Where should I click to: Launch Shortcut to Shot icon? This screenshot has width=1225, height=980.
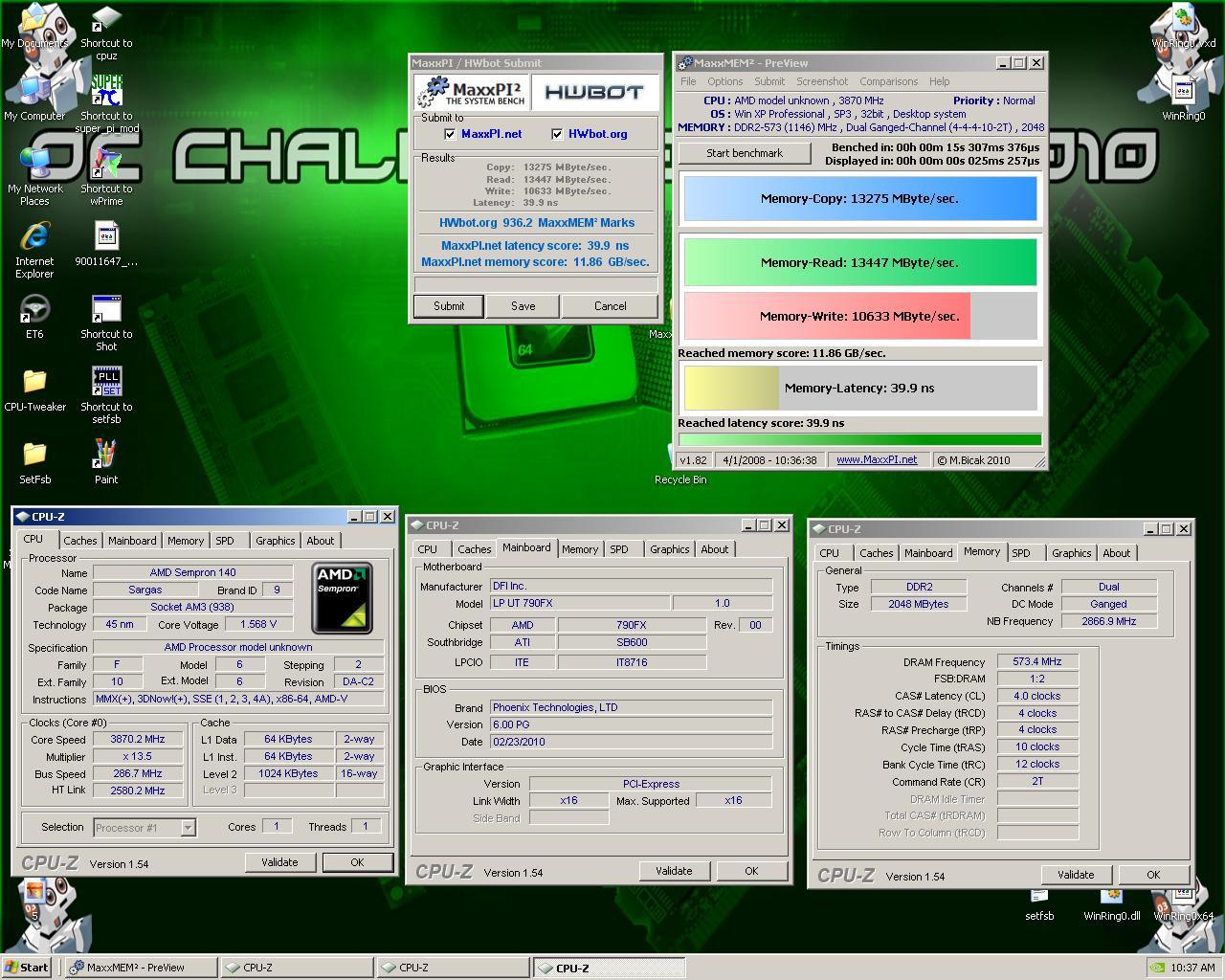coord(106,323)
